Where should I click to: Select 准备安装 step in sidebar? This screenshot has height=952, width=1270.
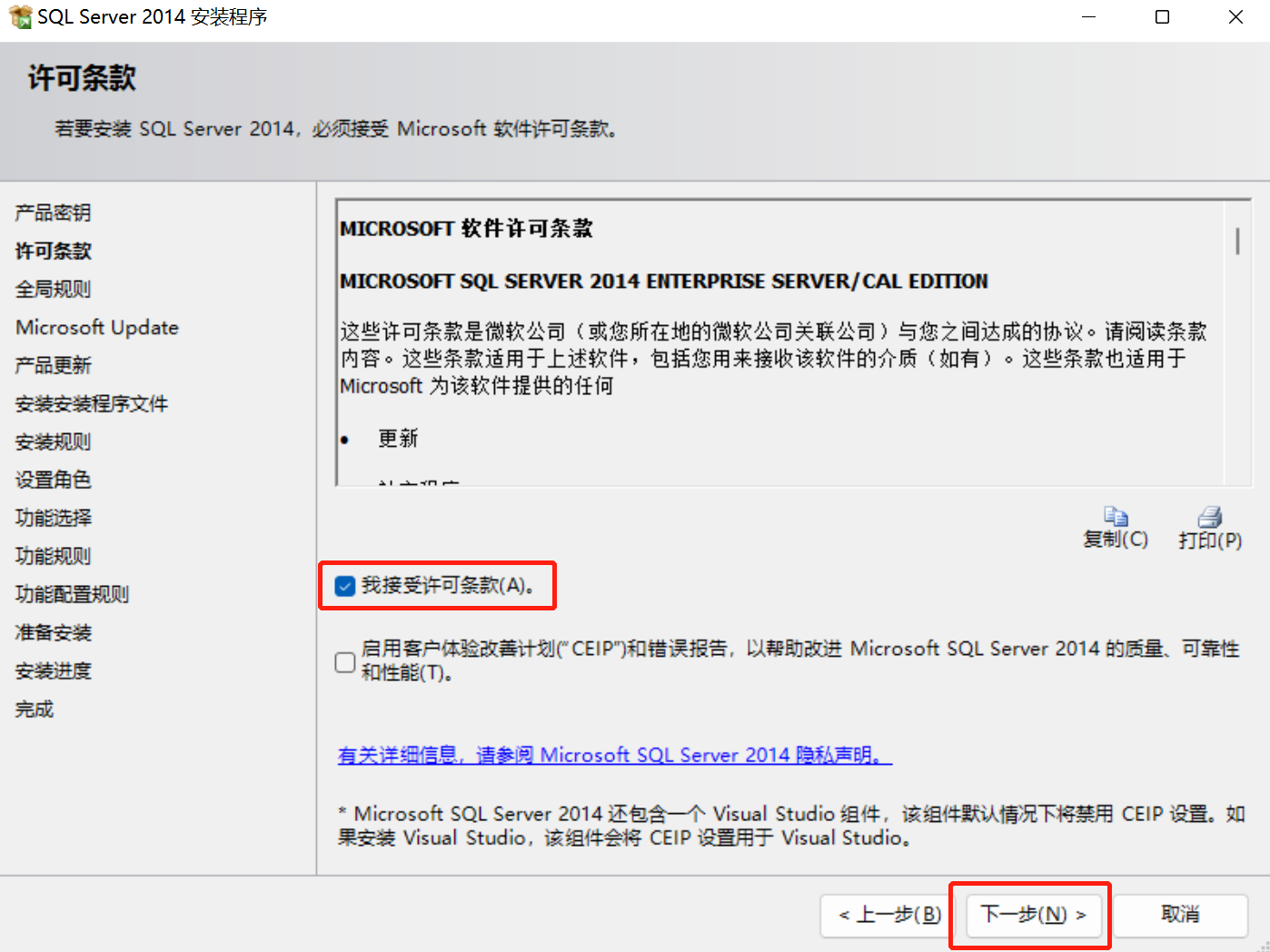pos(54,632)
